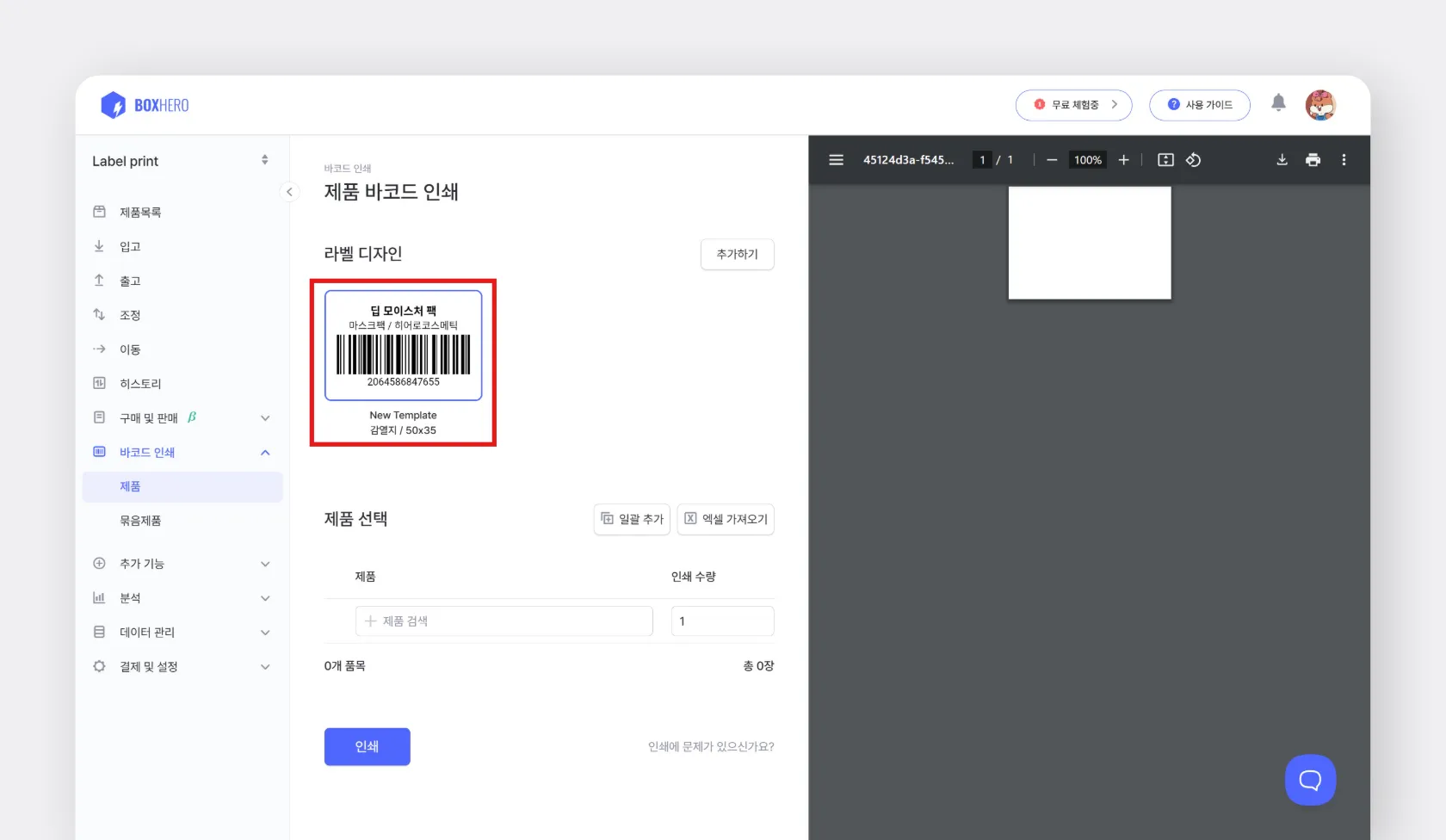Select the 입고 (stock-in) sidebar icon
The height and width of the screenshot is (840, 1446).
99,245
